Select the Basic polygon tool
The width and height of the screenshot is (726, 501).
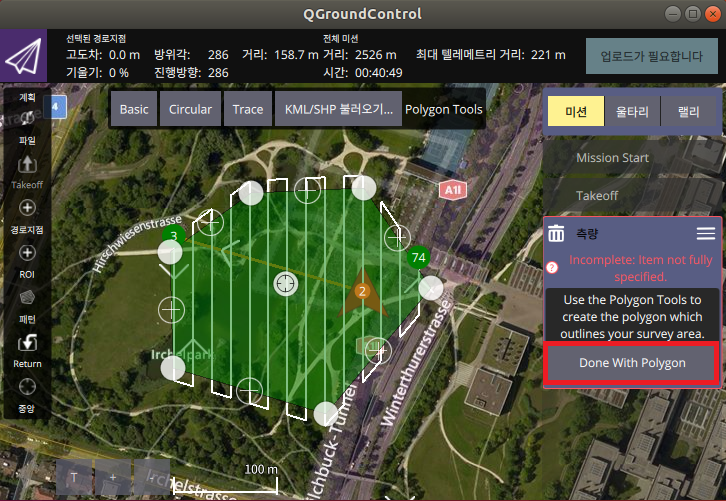point(134,109)
